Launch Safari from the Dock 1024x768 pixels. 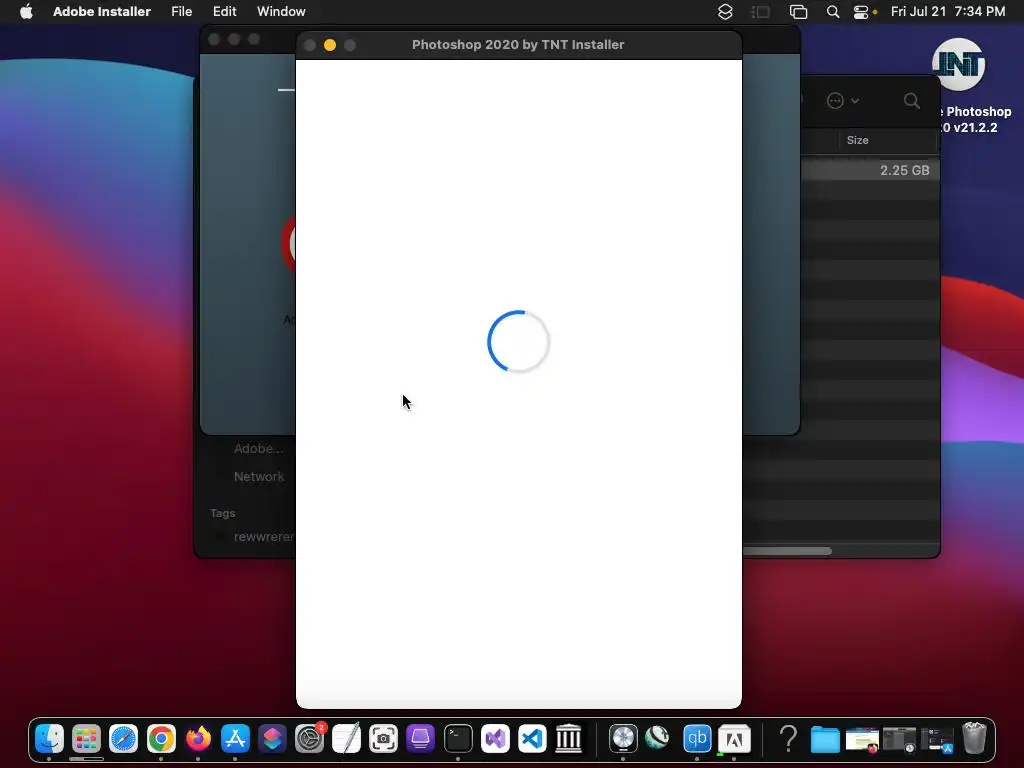tap(123, 739)
